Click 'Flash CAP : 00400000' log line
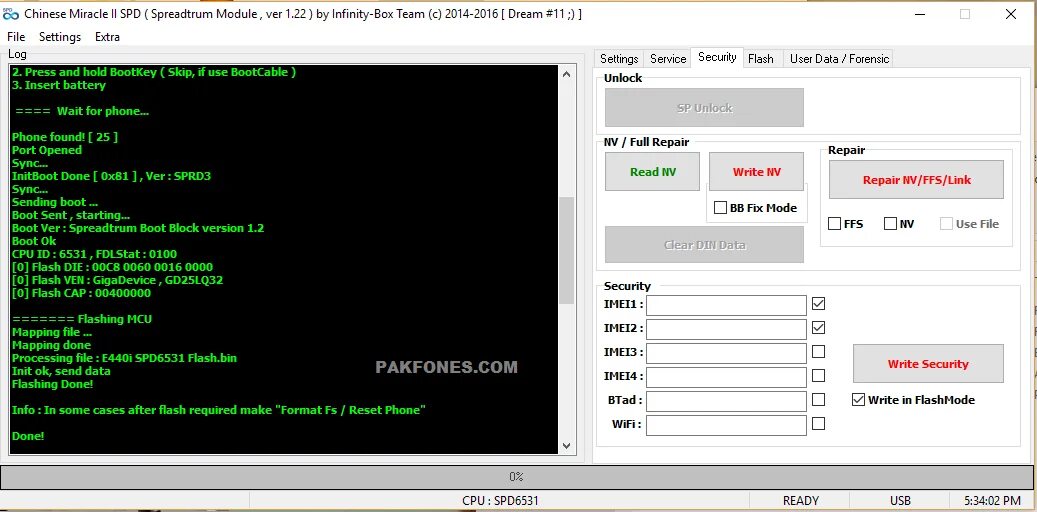 pos(81,293)
